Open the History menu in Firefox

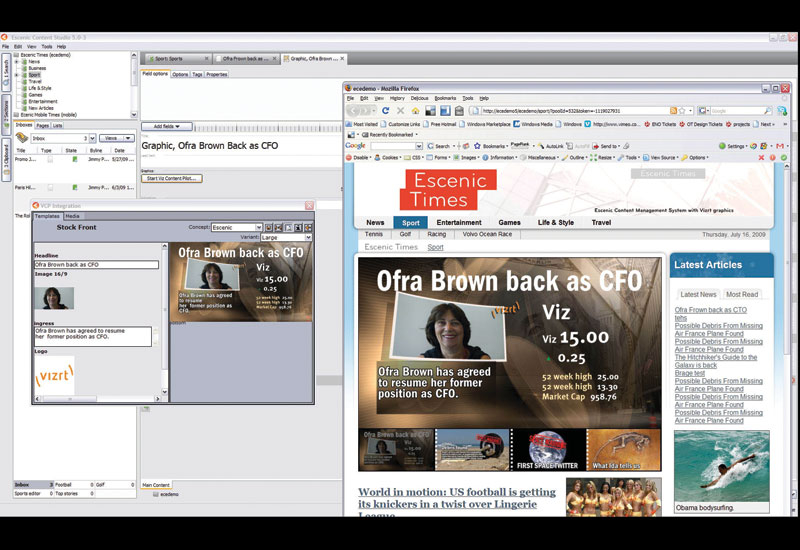[397, 98]
